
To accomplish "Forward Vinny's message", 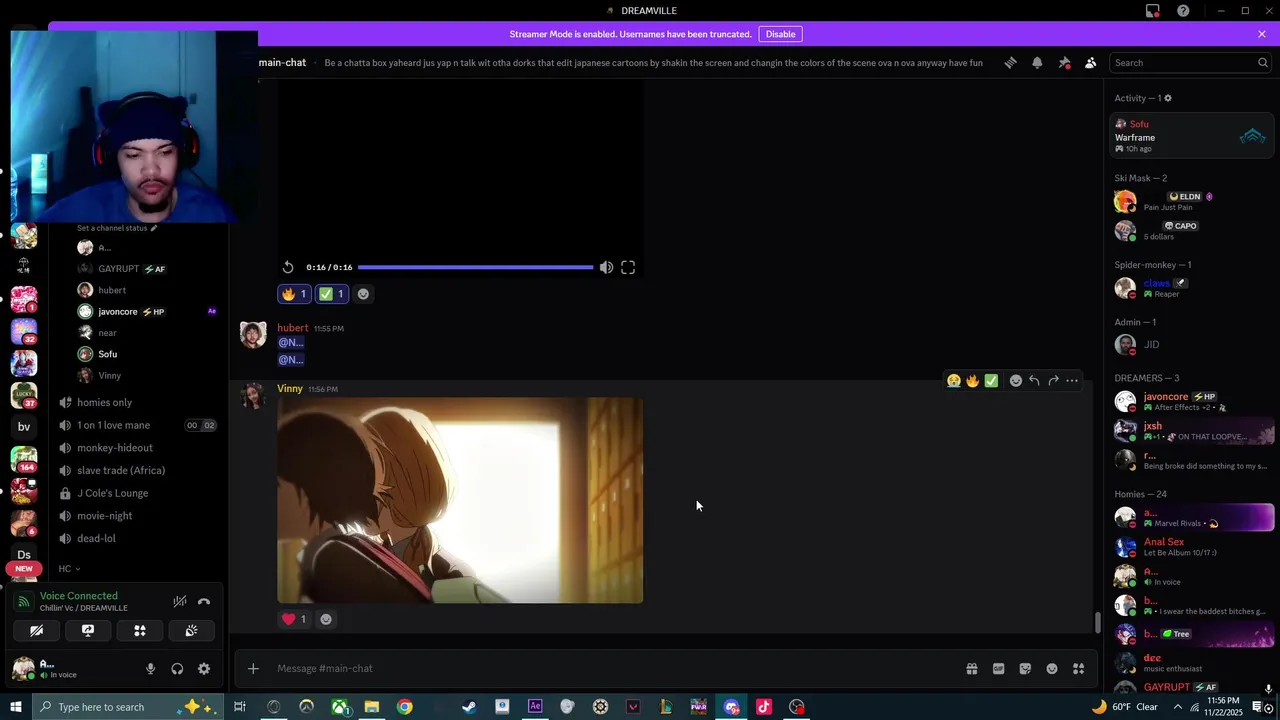I will (x=1053, y=380).
